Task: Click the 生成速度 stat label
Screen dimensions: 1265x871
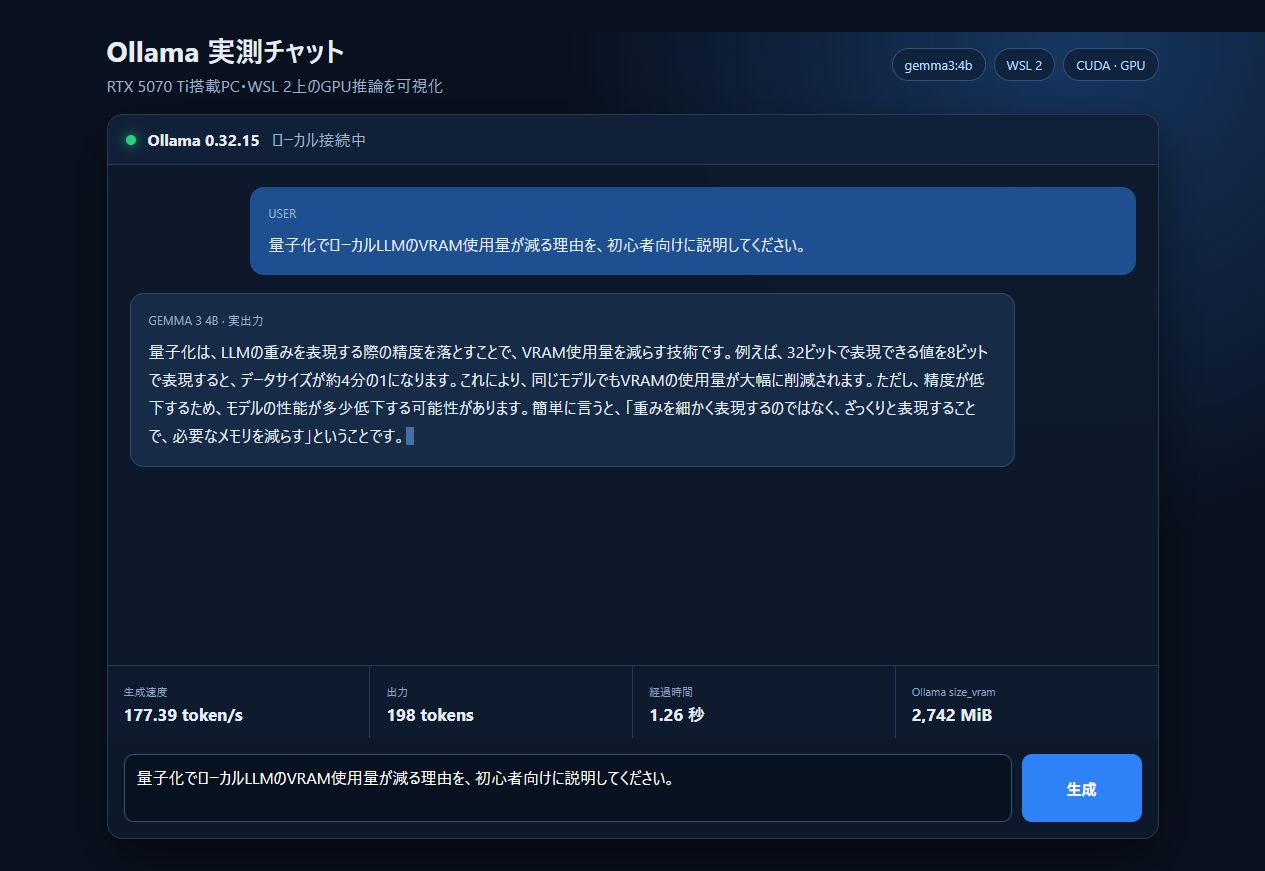Action: click(x=146, y=692)
